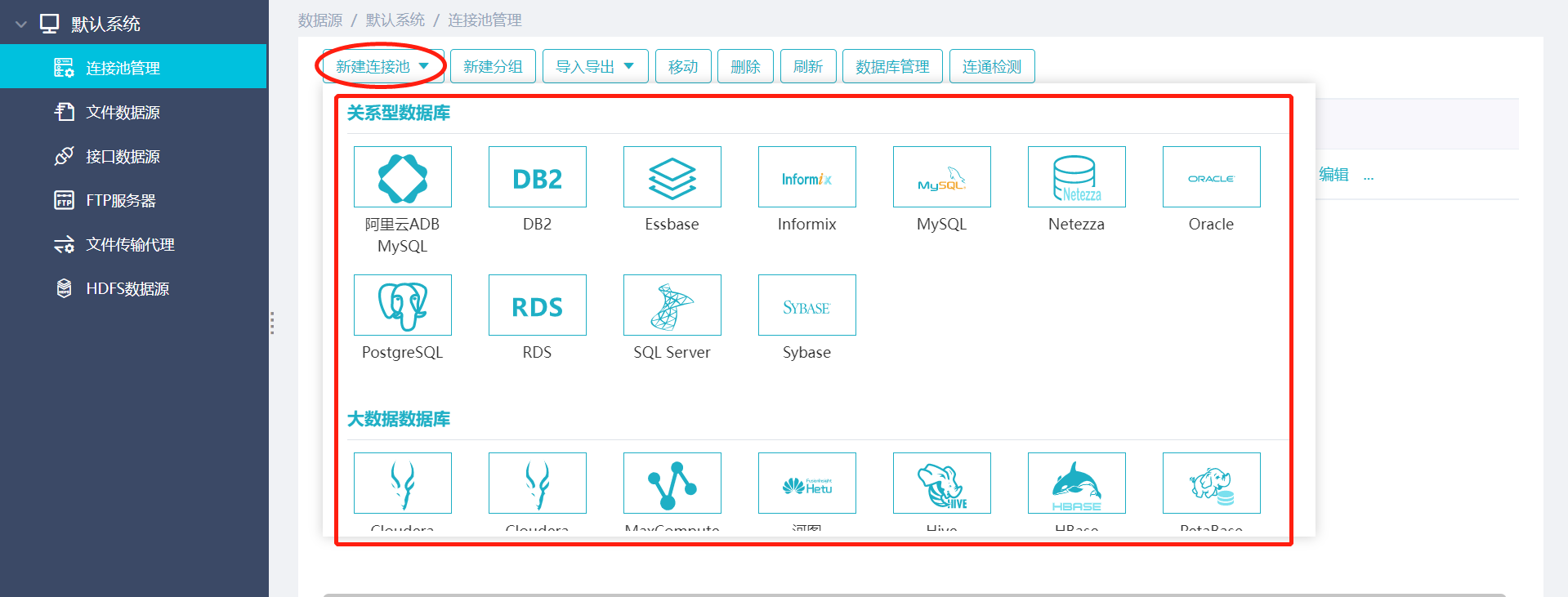Pick the Hive big data icon
The height and width of the screenshot is (597, 1568).
coord(942,483)
